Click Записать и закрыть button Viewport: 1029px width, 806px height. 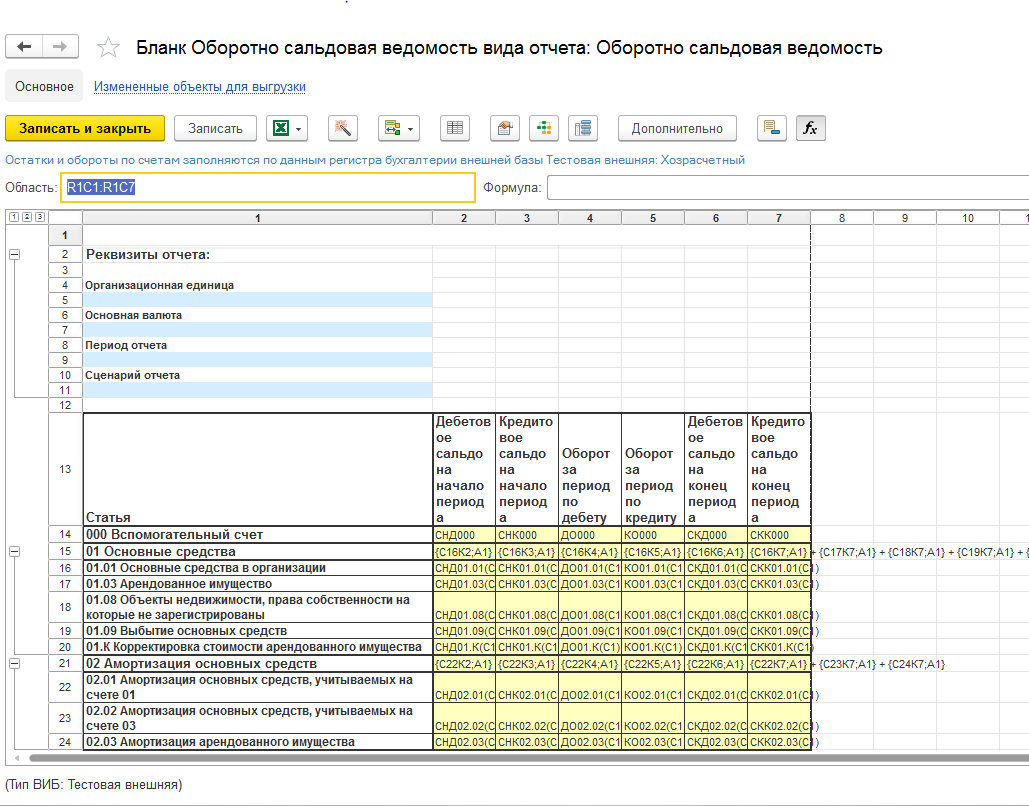[85, 129]
